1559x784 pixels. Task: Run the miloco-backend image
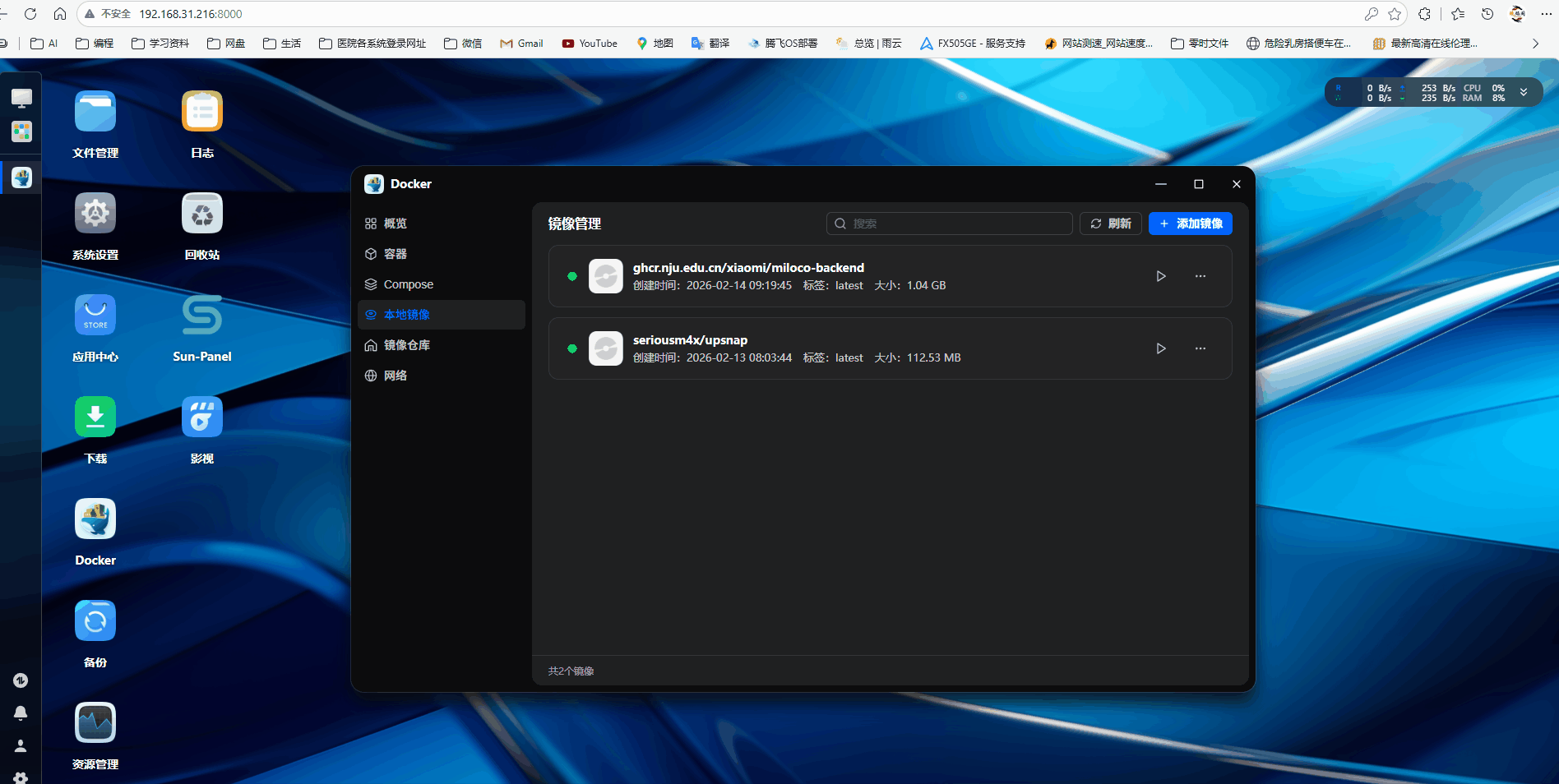1161,276
